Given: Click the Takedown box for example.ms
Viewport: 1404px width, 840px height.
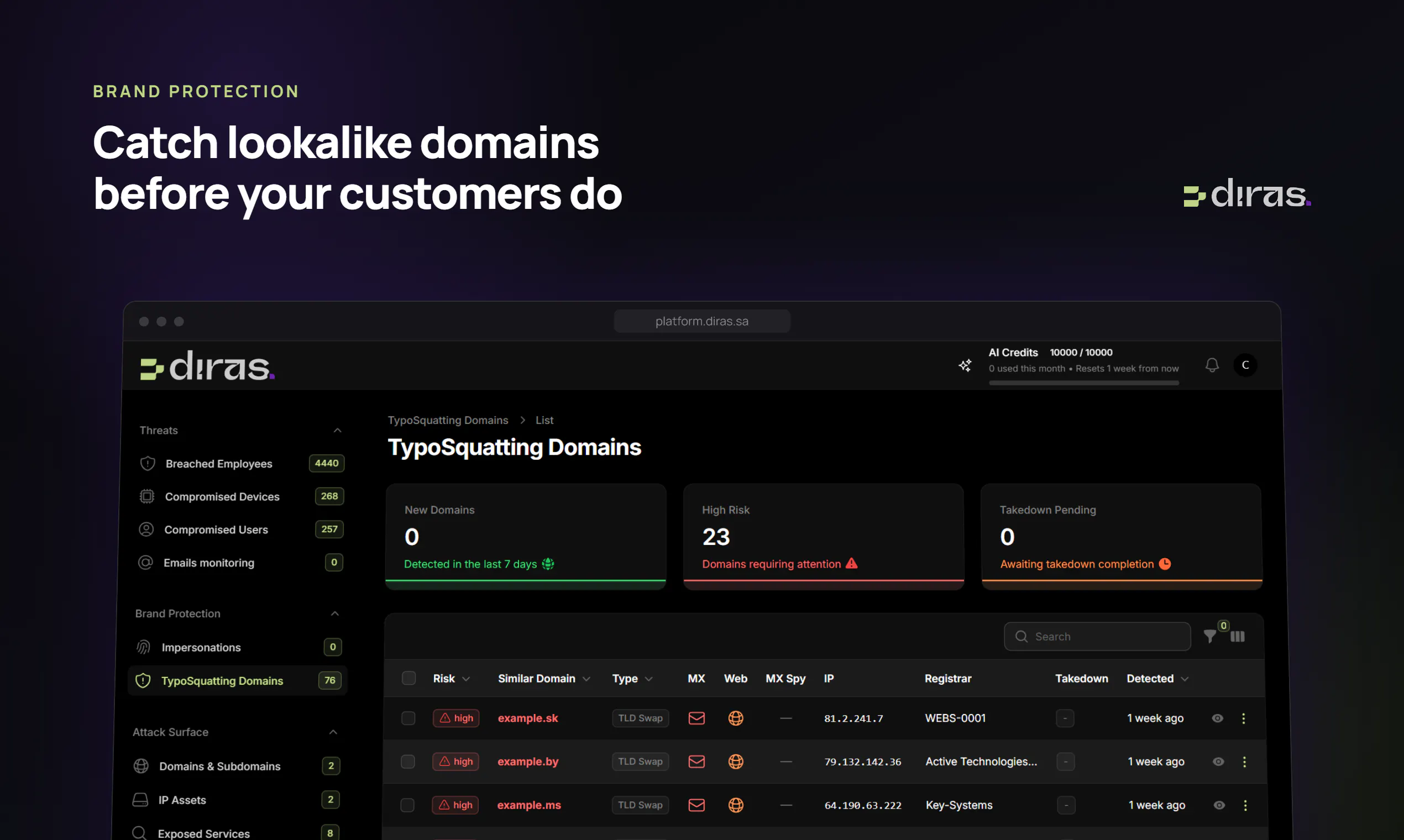Looking at the screenshot, I should [x=1066, y=805].
